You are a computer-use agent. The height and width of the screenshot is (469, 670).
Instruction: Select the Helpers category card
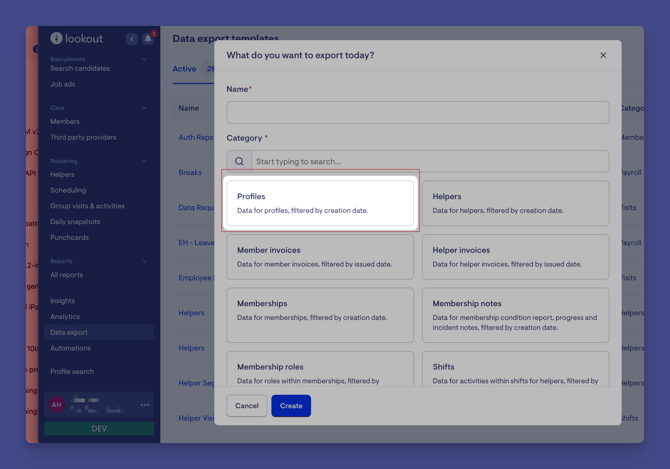tap(515, 203)
